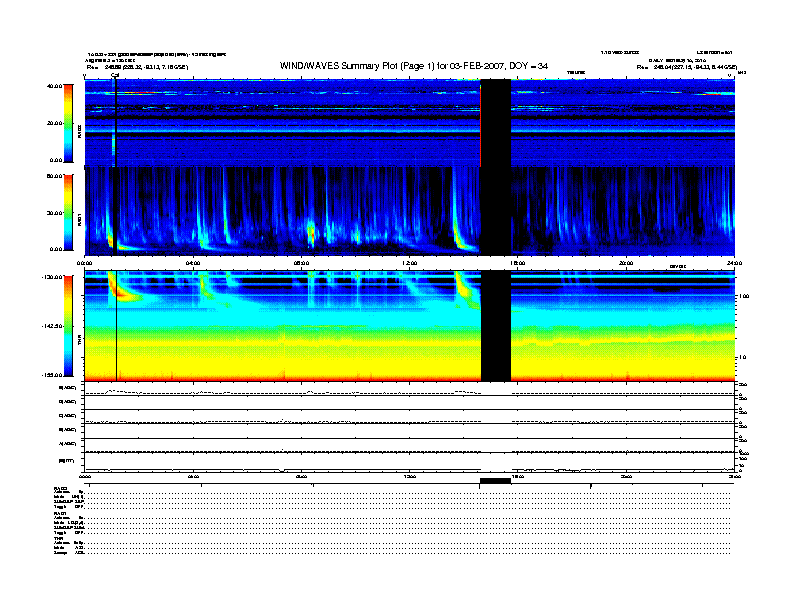Click the 08:00 label under RAD1 panel
This screenshot has height=612, width=792.
tap(302, 263)
